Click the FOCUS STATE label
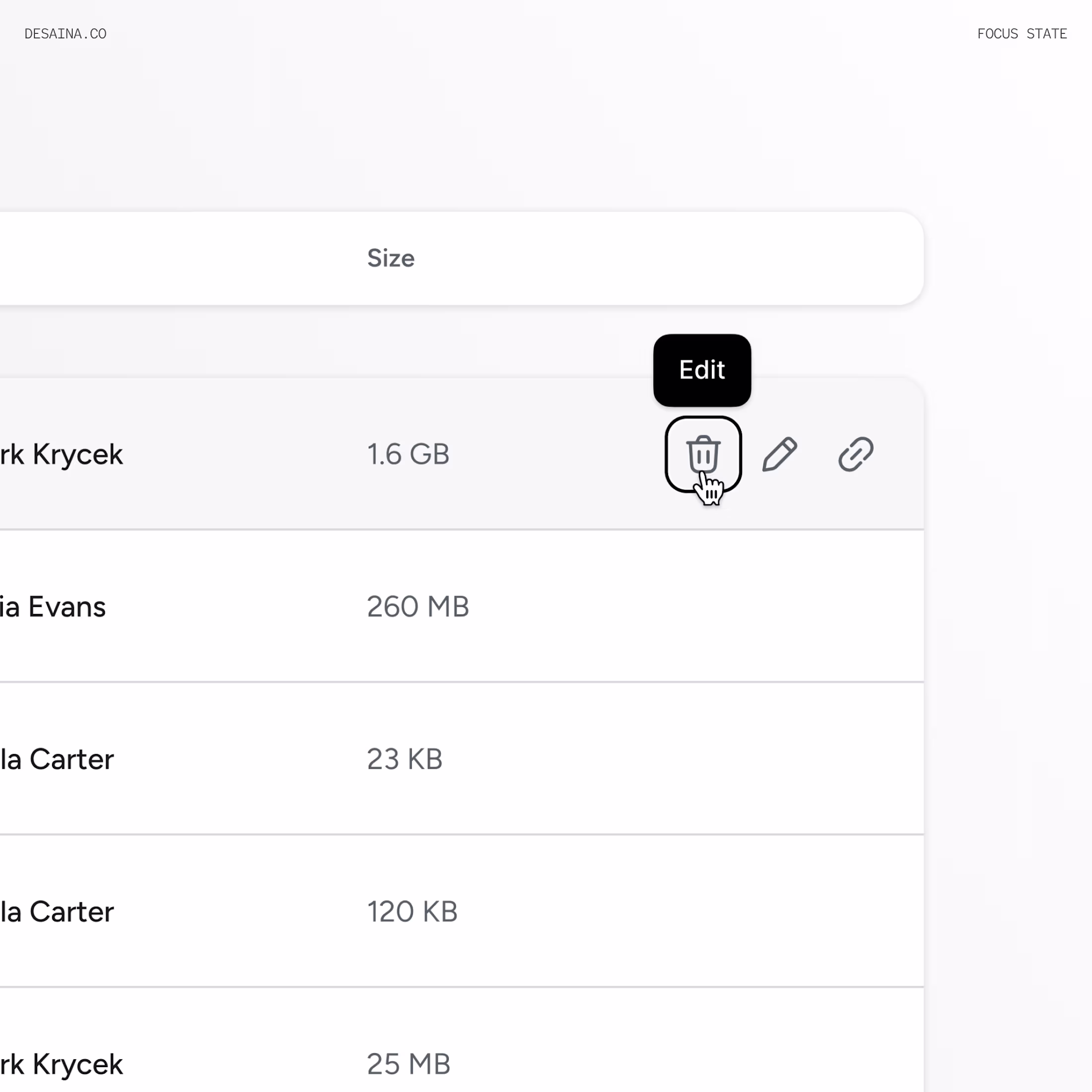 1022,34
